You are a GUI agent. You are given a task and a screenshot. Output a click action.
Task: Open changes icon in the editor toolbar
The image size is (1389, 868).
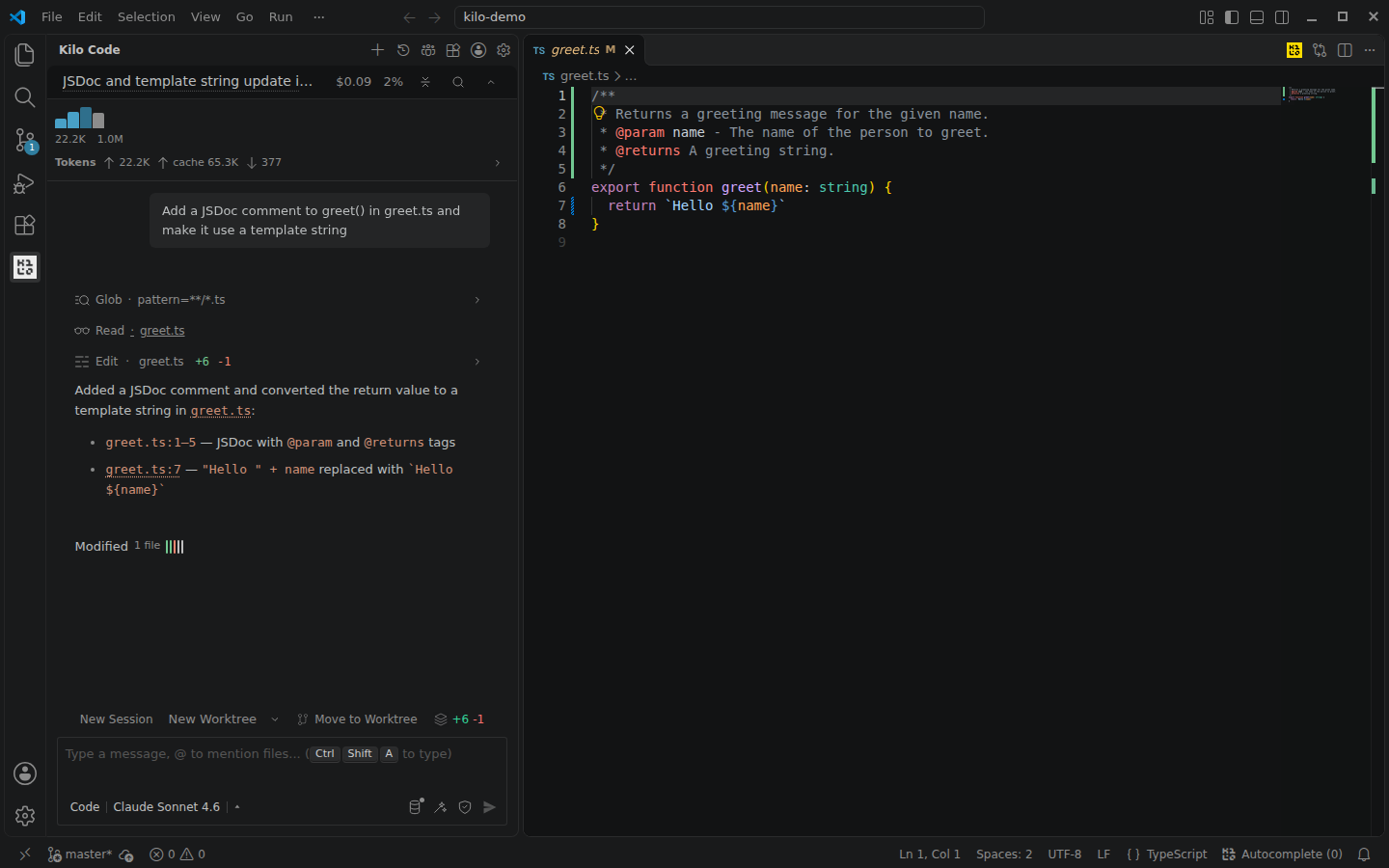point(1320,50)
